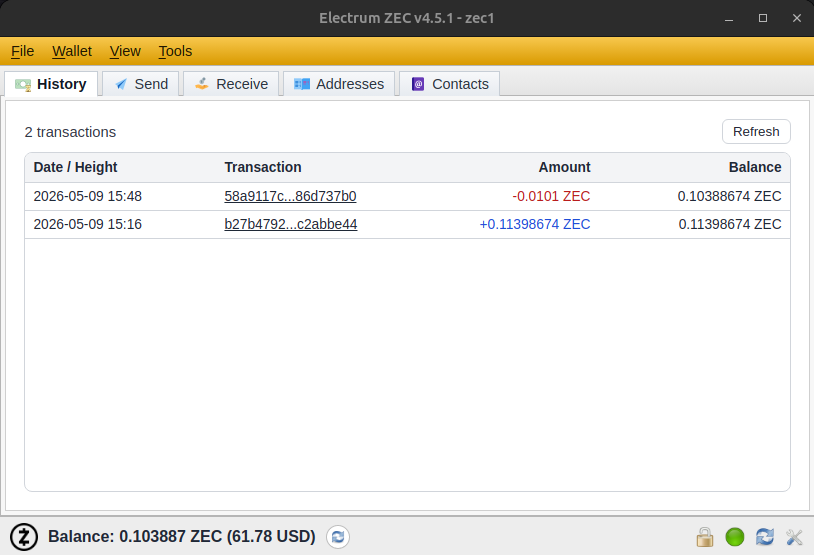Click the -0.0101 ZEC amount

point(551,196)
